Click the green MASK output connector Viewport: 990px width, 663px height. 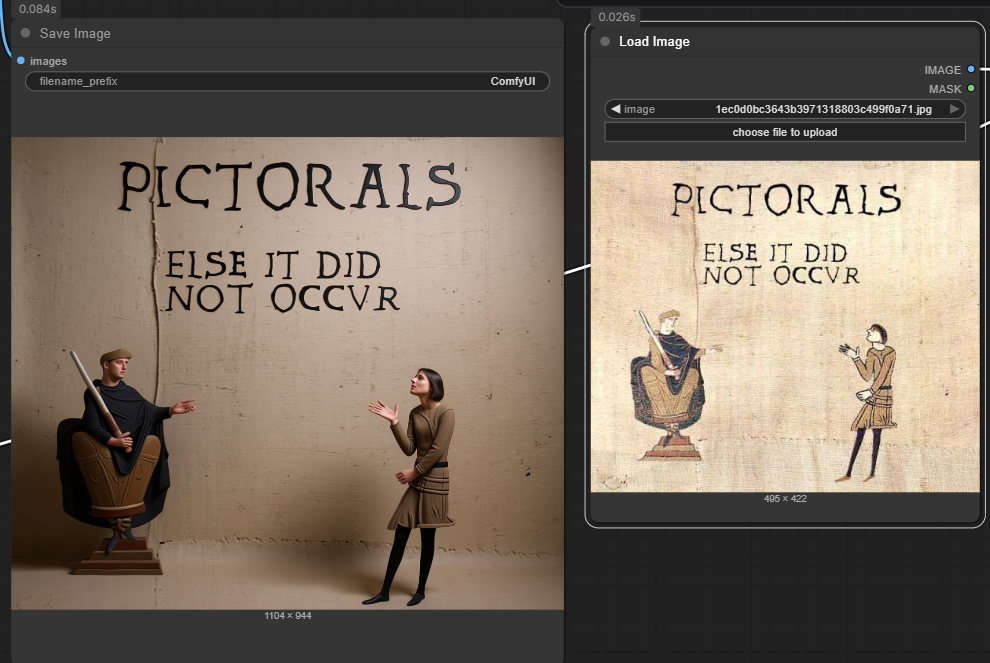(x=971, y=88)
